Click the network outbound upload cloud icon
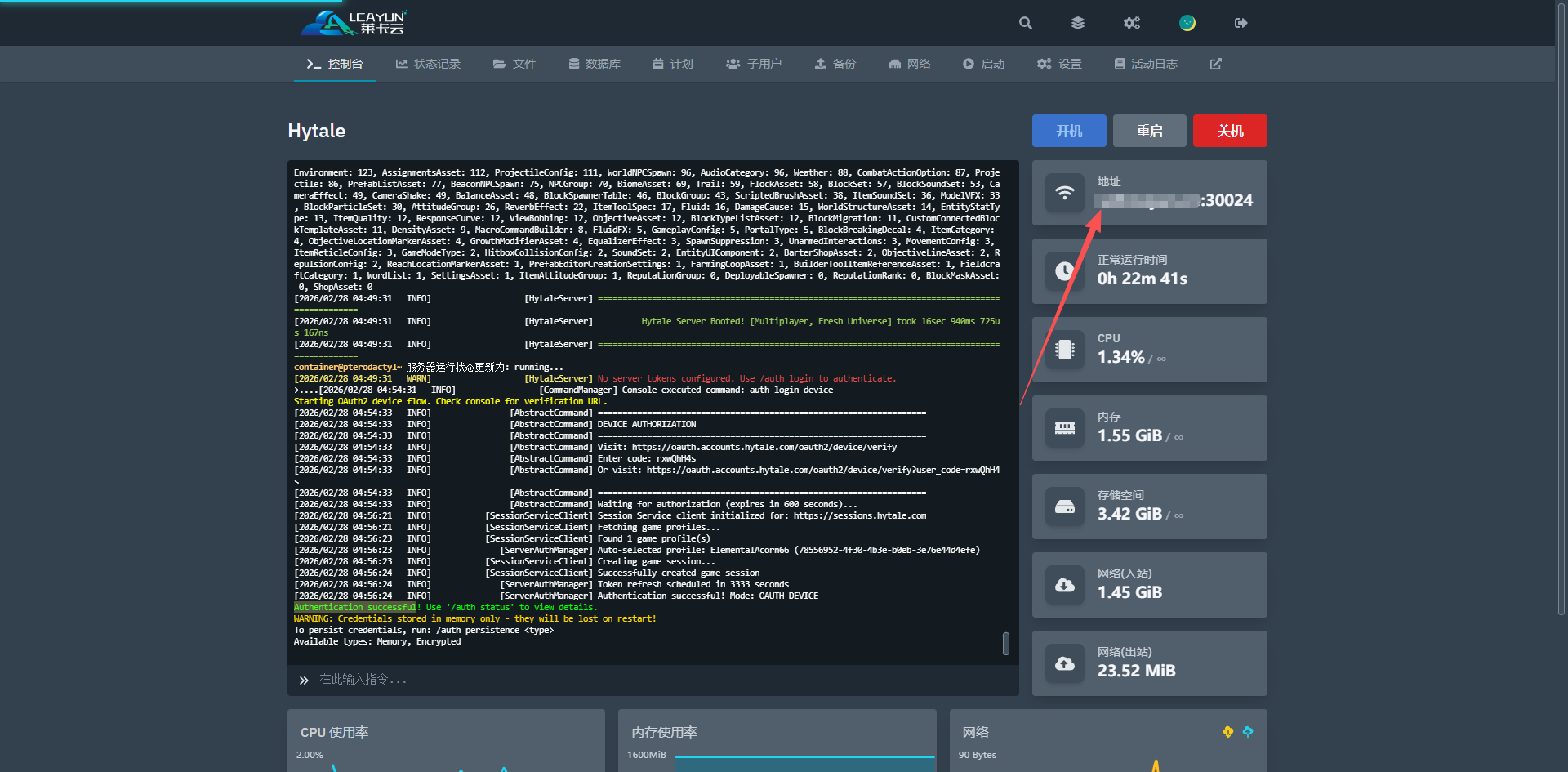 coord(1065,663)
